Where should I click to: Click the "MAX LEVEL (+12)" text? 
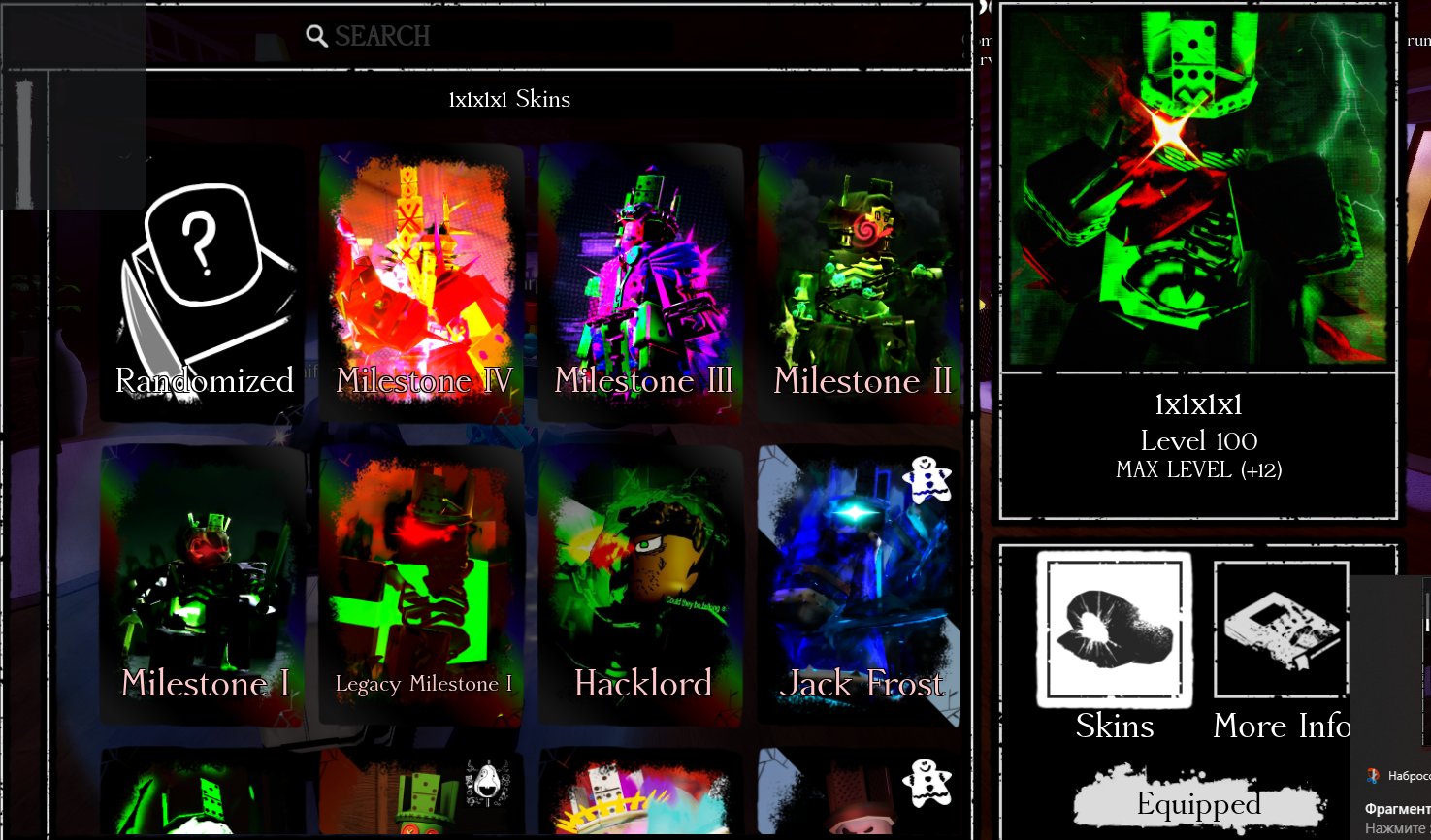point(1199,470)
